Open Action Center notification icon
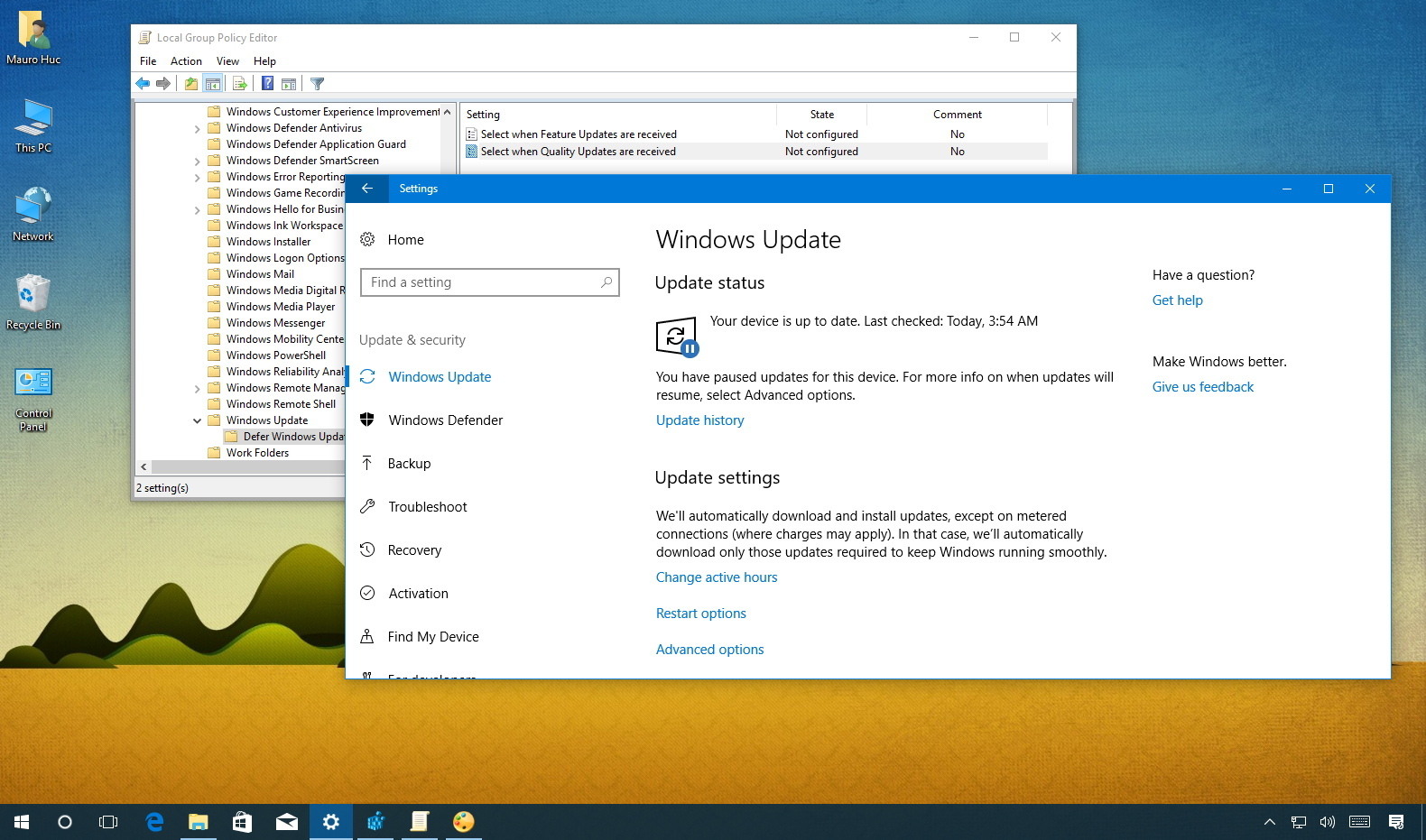The width and height of the screenshot is (1426, 840). point(1396,822)
